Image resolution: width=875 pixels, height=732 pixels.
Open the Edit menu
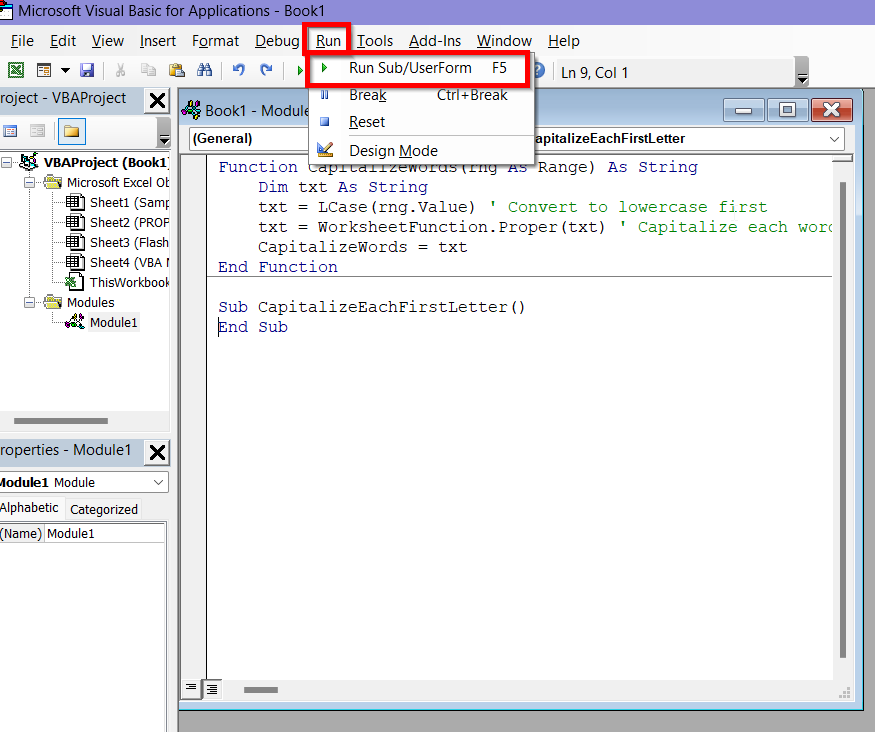point(63,41)
